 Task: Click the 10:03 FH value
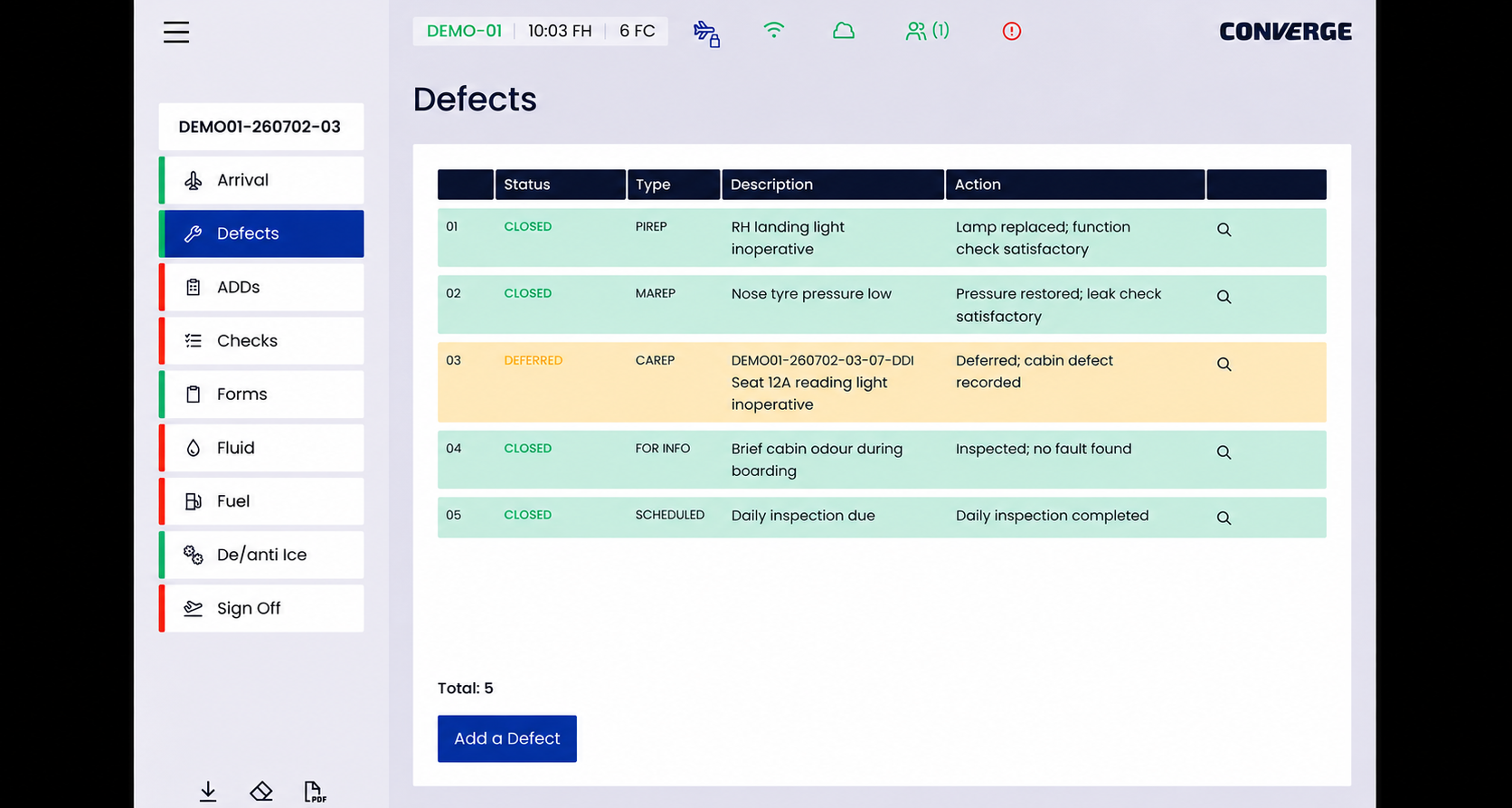click(560, 31)
